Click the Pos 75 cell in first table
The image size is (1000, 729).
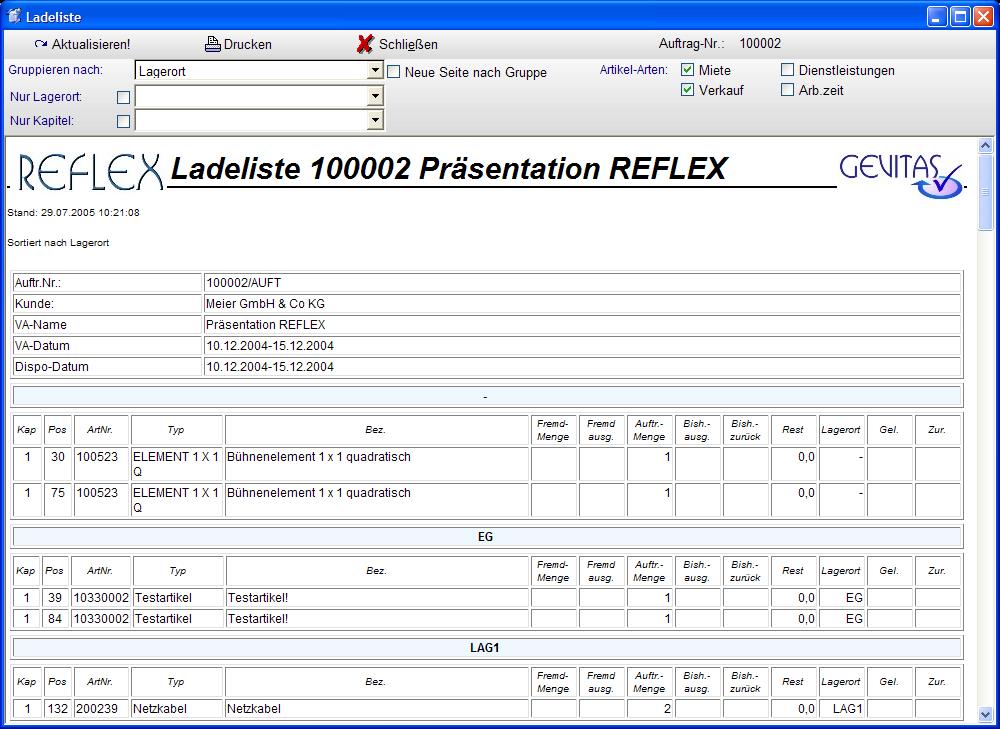(57, 499)
